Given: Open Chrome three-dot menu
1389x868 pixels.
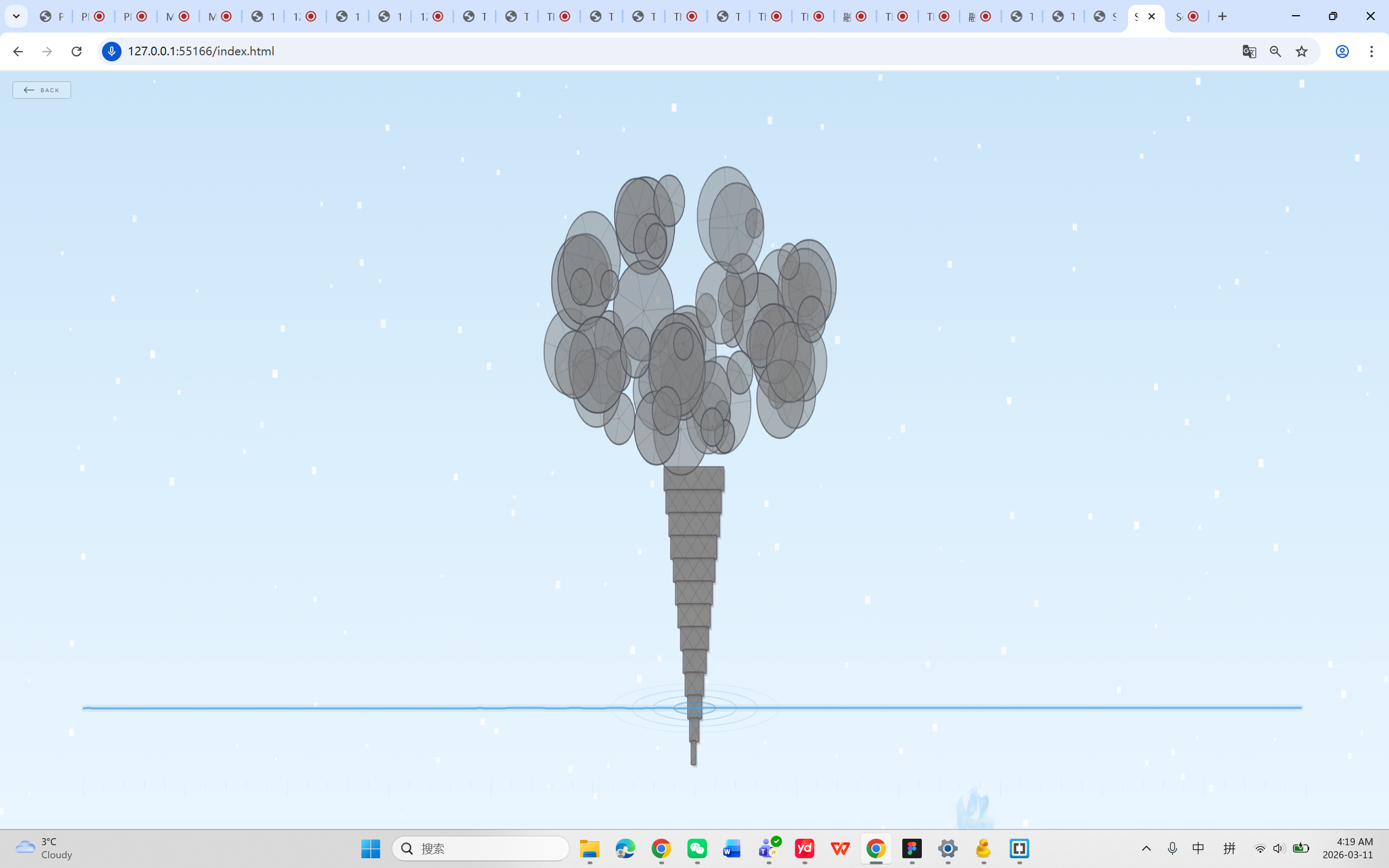Looking at the screenshot, I should (x=1371, y=52).
